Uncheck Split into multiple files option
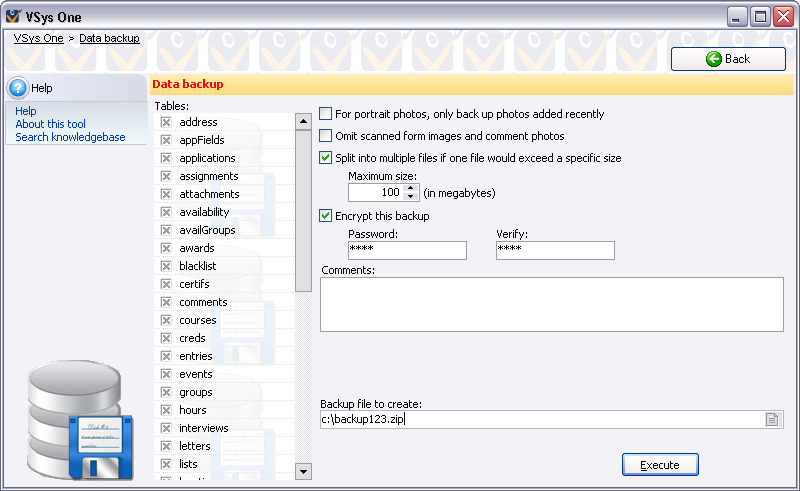Image resolution: width=800 pixels, height=491 pixels. click(x=326, y=158)
